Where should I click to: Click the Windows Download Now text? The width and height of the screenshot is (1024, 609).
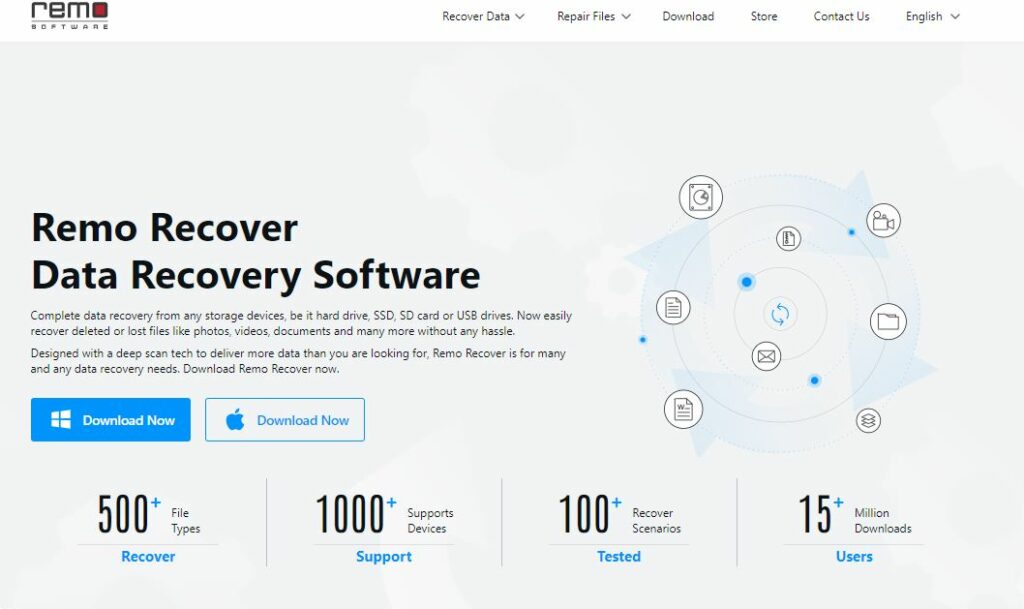pyautogui.click(x=129, y=420)
